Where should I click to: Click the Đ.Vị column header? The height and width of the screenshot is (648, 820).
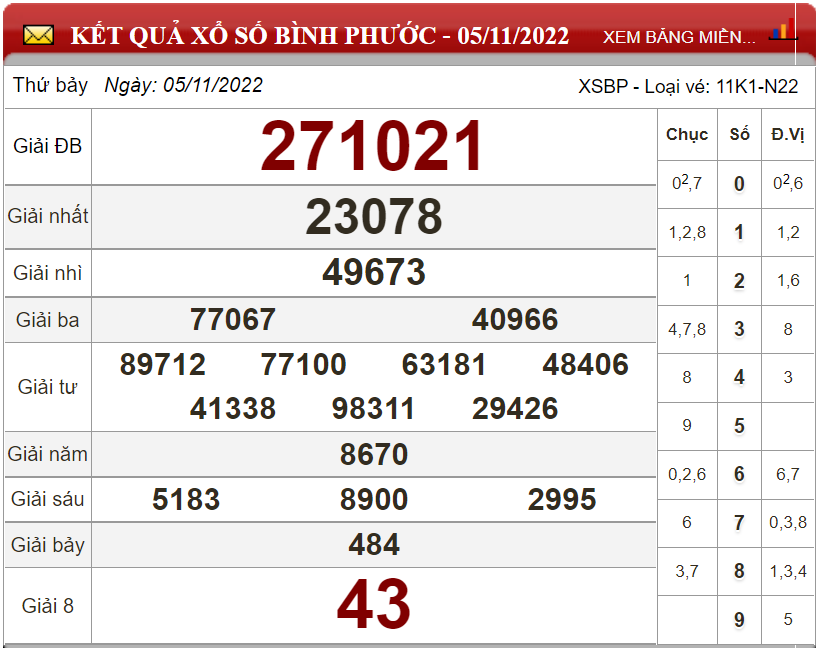click(x=788, y=134)
